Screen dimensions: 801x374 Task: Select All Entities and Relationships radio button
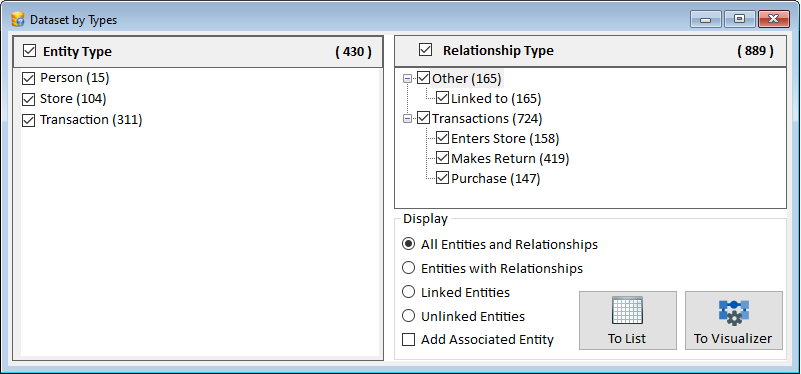pos(408,244)
